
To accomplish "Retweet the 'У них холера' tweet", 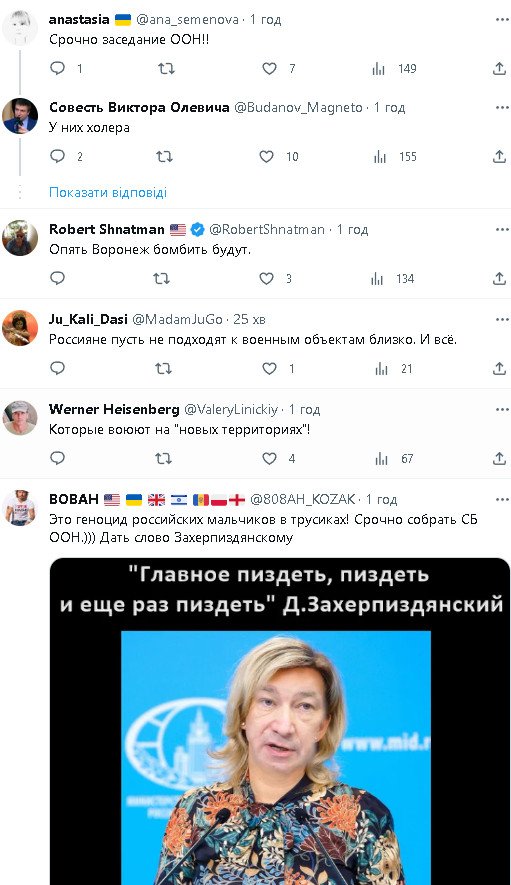I will point(164,156).
